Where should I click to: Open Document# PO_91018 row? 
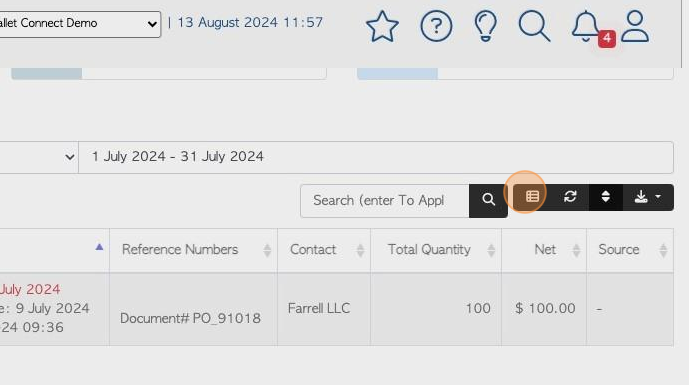[x=190, y=318]
